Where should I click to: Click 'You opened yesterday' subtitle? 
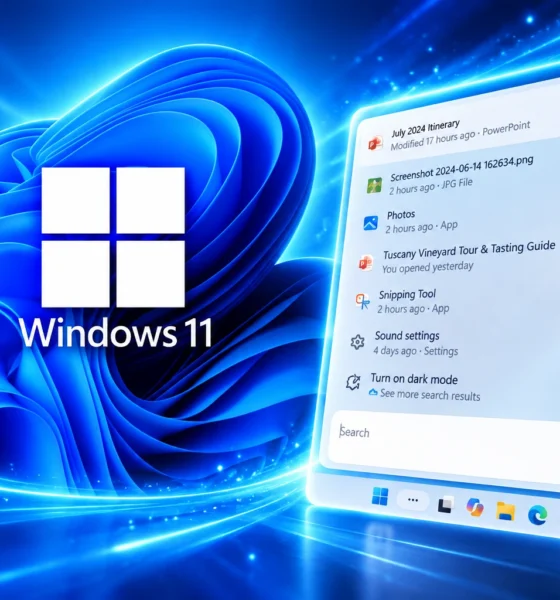(x=428, y=267)
